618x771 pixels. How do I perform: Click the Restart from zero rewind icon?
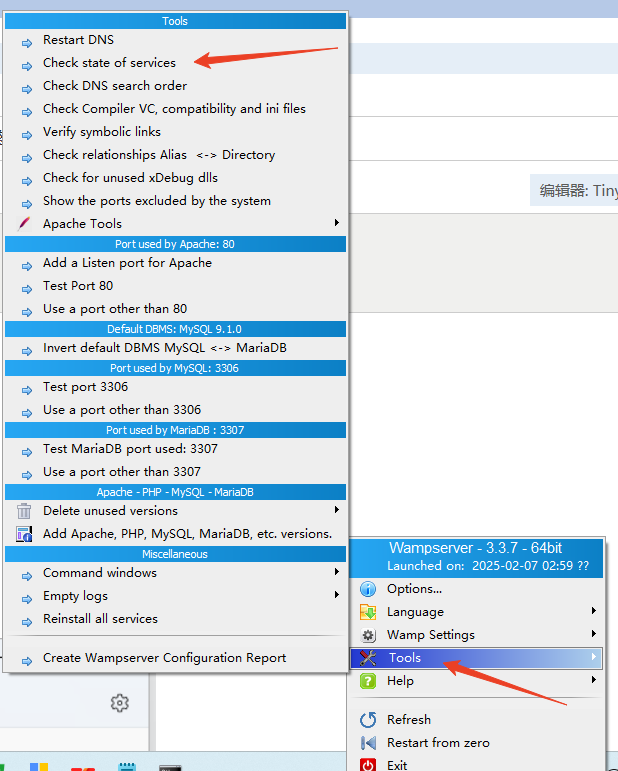pyautogui.click(x=368, y=743)
